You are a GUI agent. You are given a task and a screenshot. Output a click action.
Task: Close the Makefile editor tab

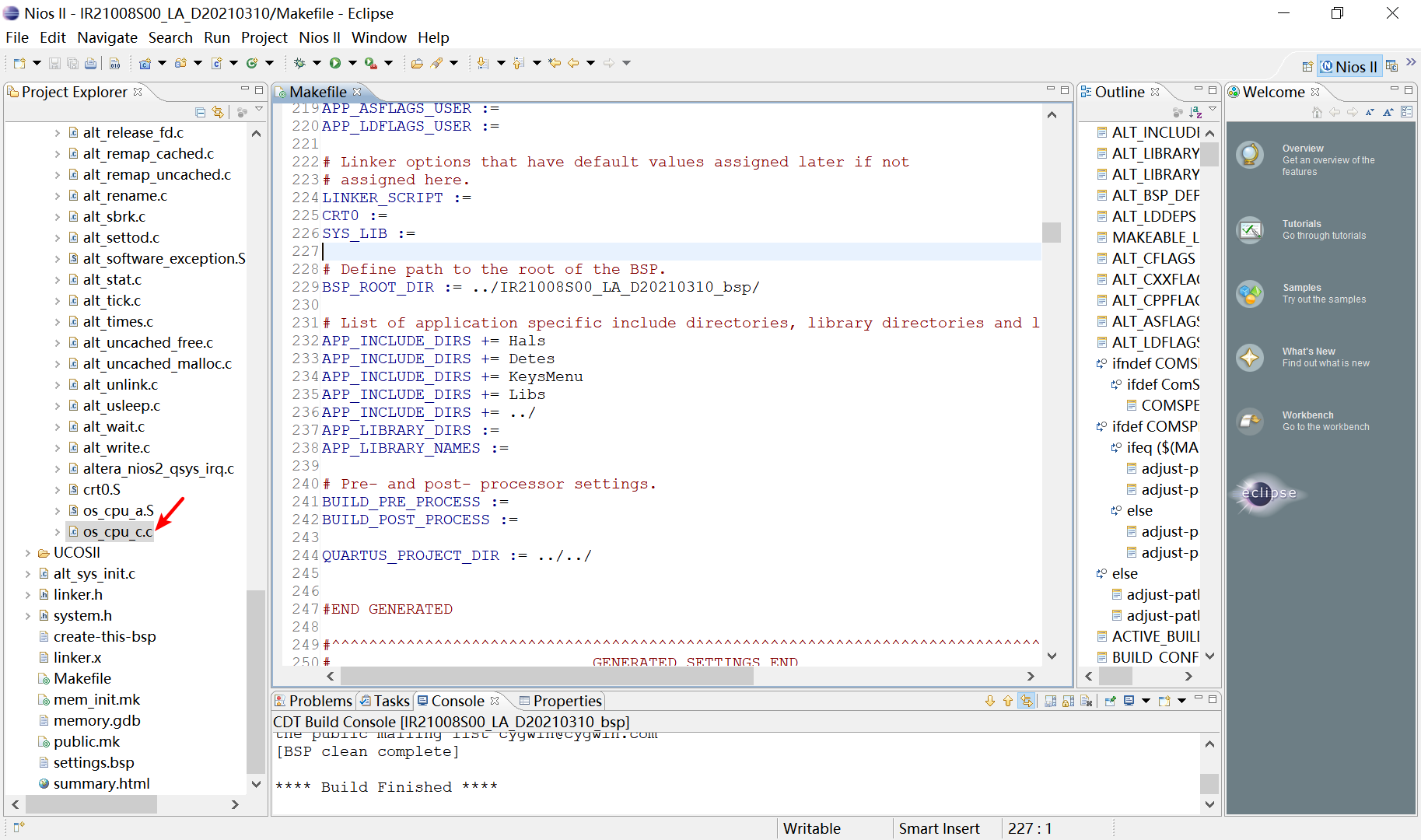(357, 92)
